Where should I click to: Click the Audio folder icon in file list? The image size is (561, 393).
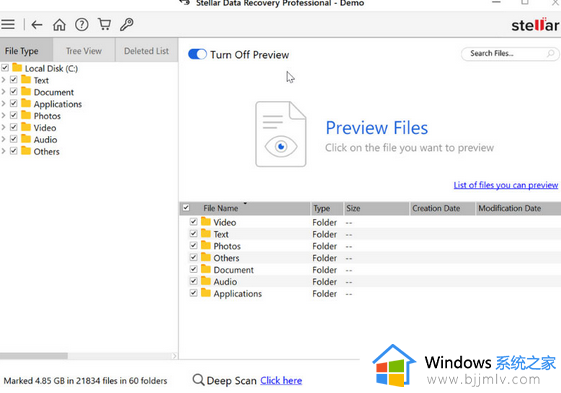click(206, 281)
